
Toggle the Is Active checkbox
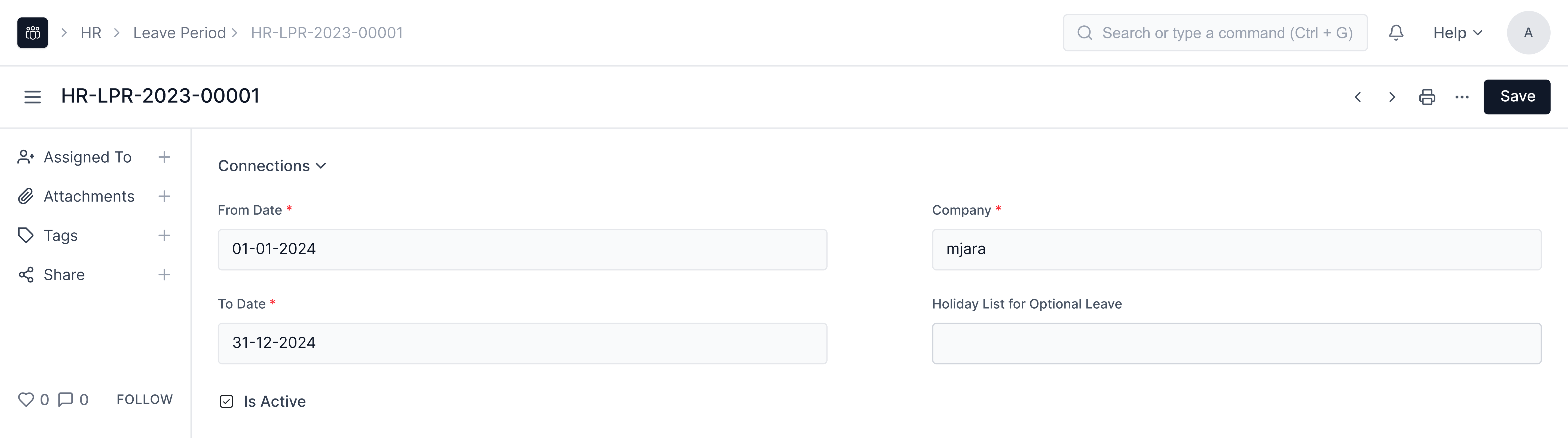(226, 401)
